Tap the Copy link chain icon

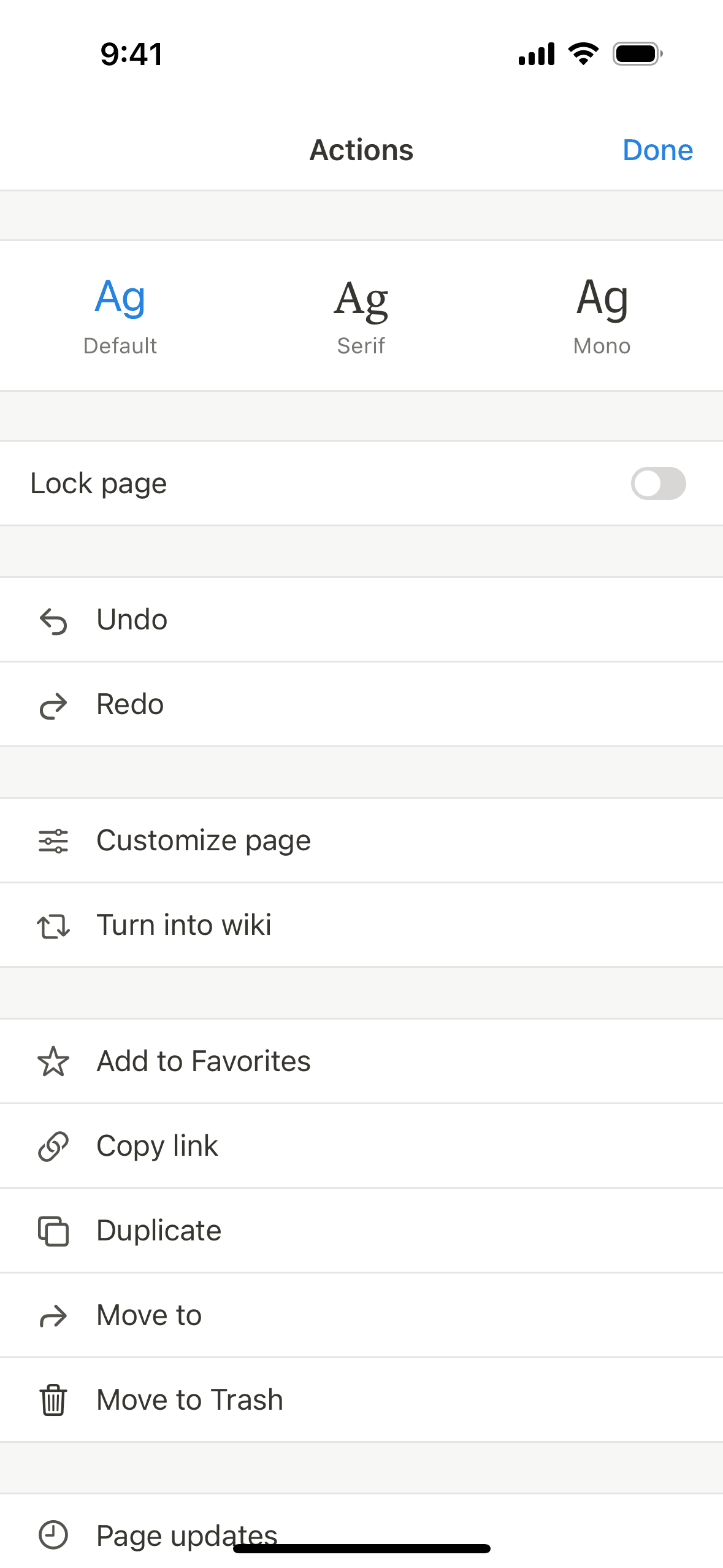click(x=53, y=1147)
